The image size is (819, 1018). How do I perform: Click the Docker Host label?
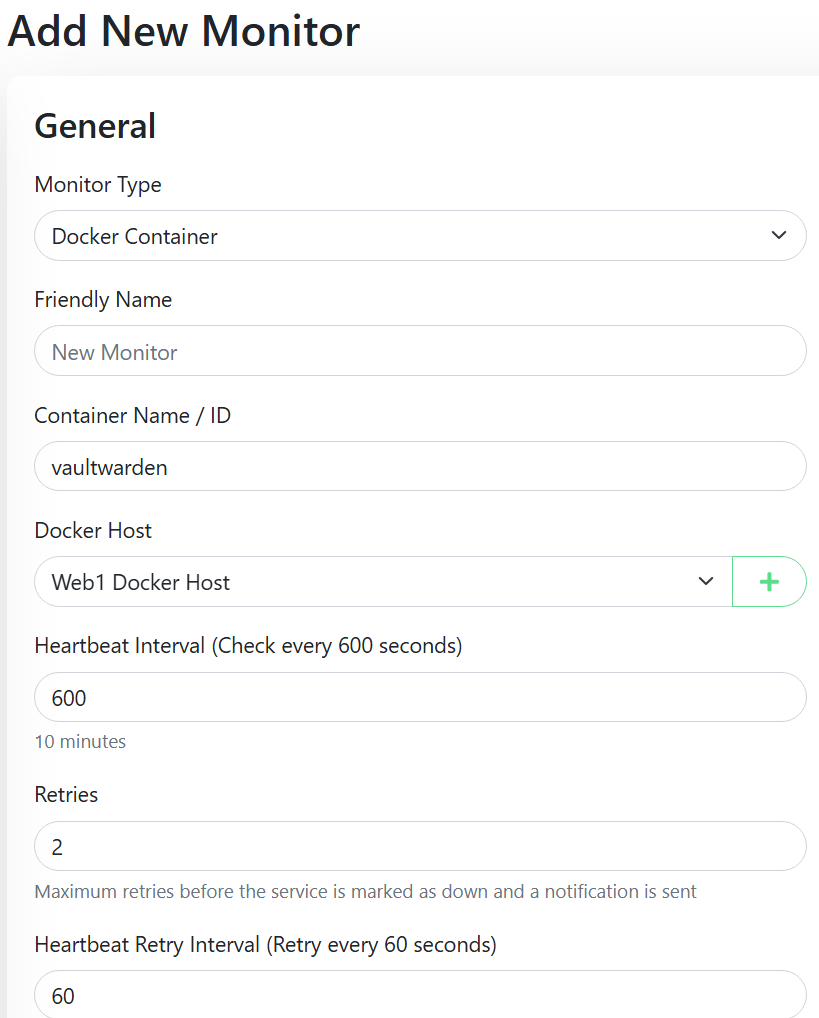[93, 531]
